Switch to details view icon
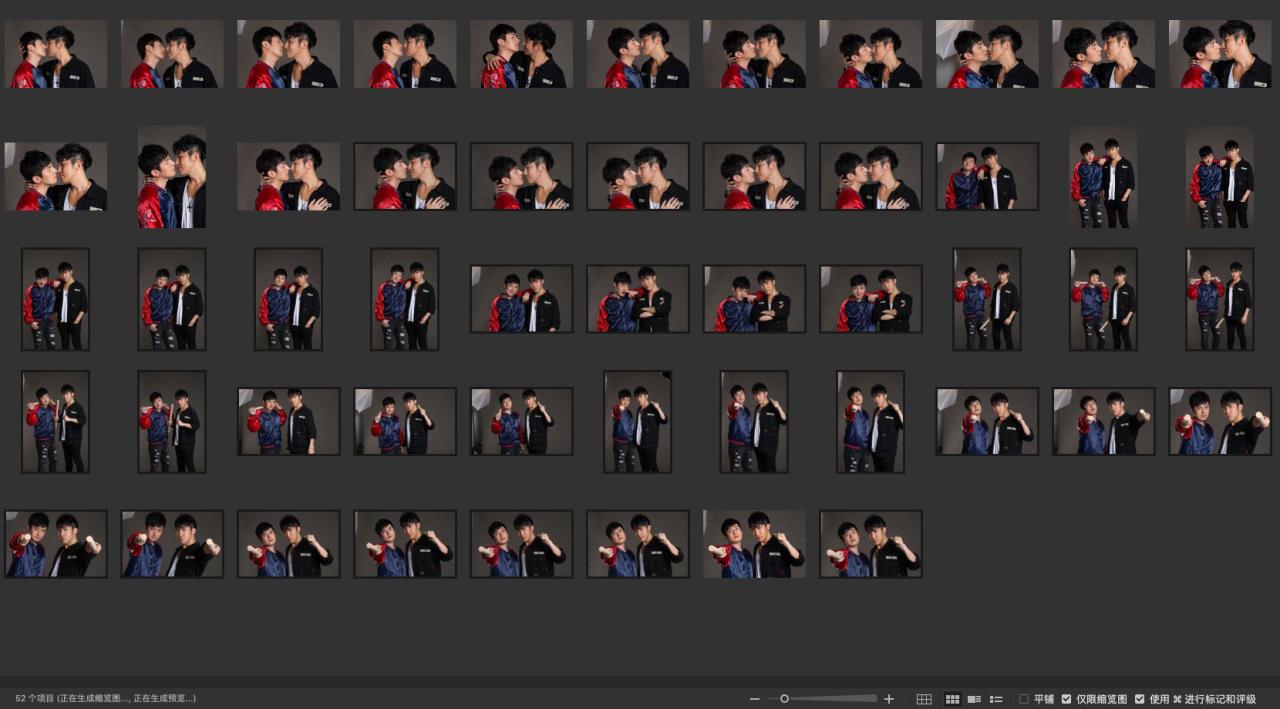 (x=974, y=699)
